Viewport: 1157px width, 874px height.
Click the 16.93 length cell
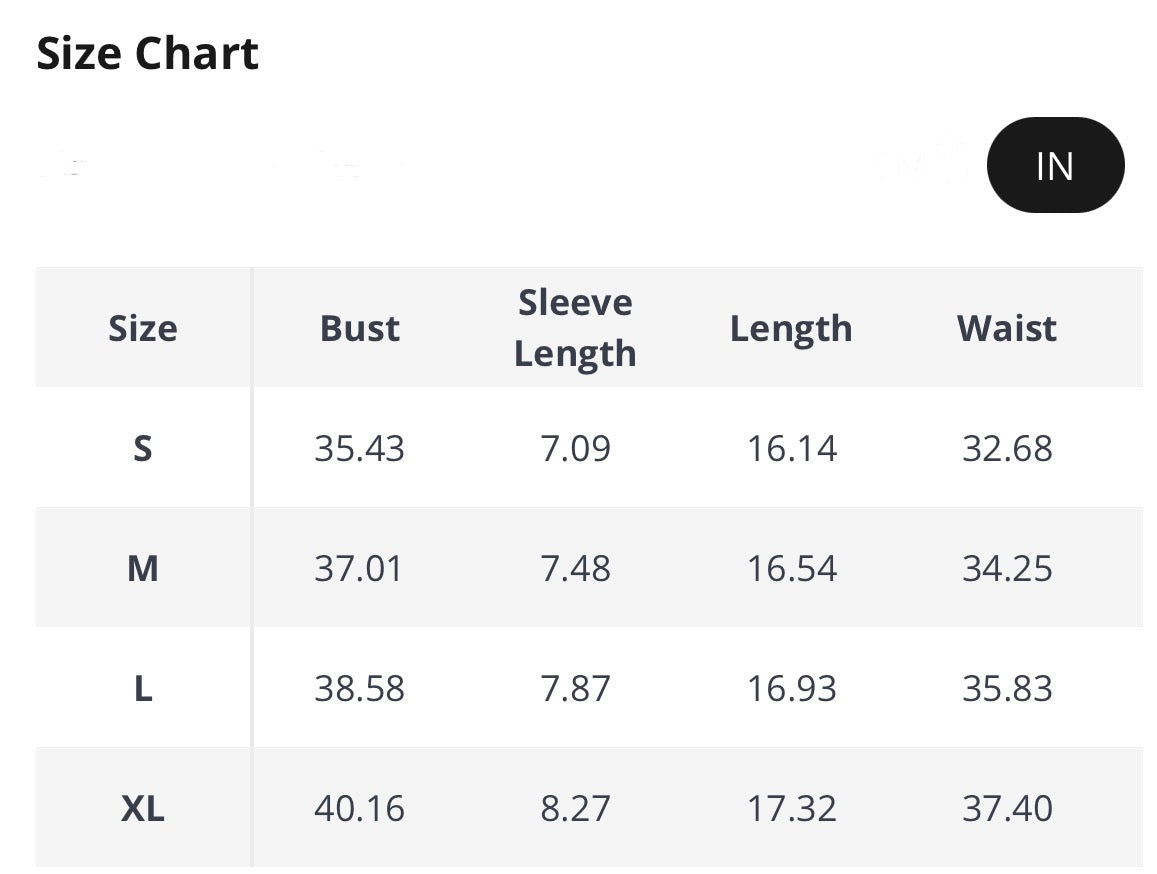(791, 688)
